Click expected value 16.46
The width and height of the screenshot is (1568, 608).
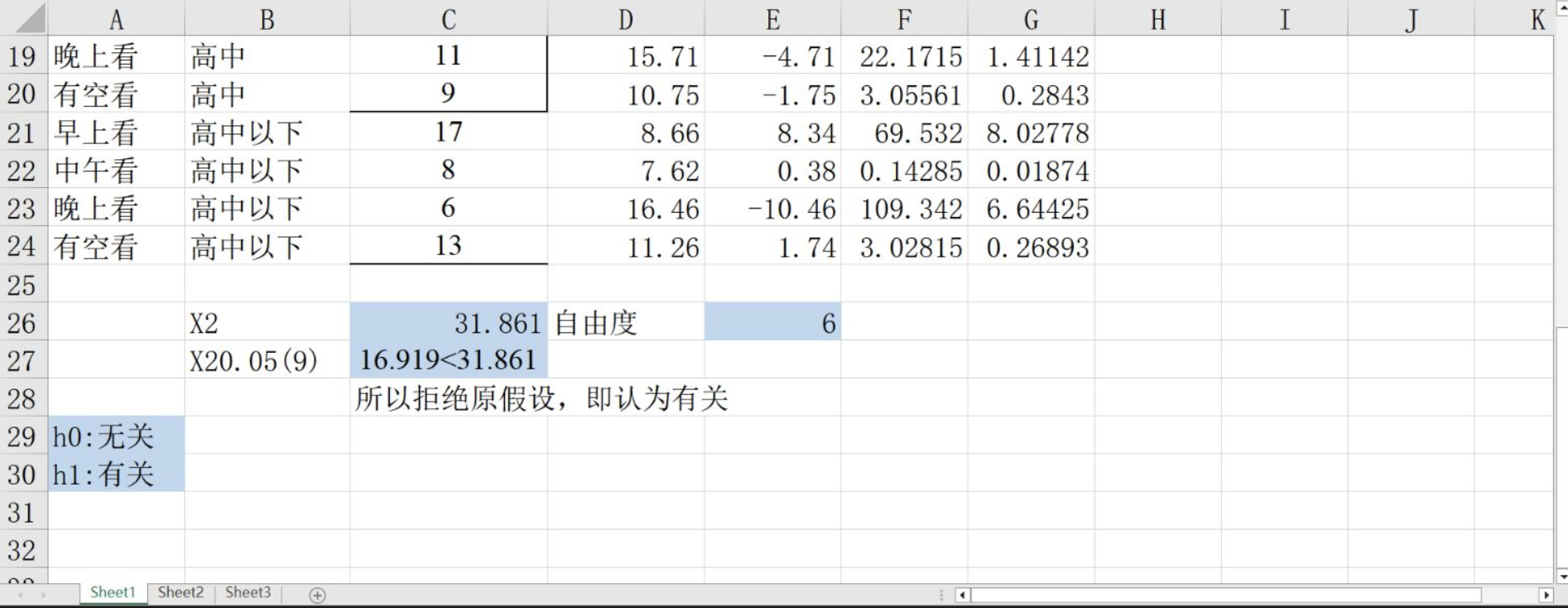[x=626, y=209]
